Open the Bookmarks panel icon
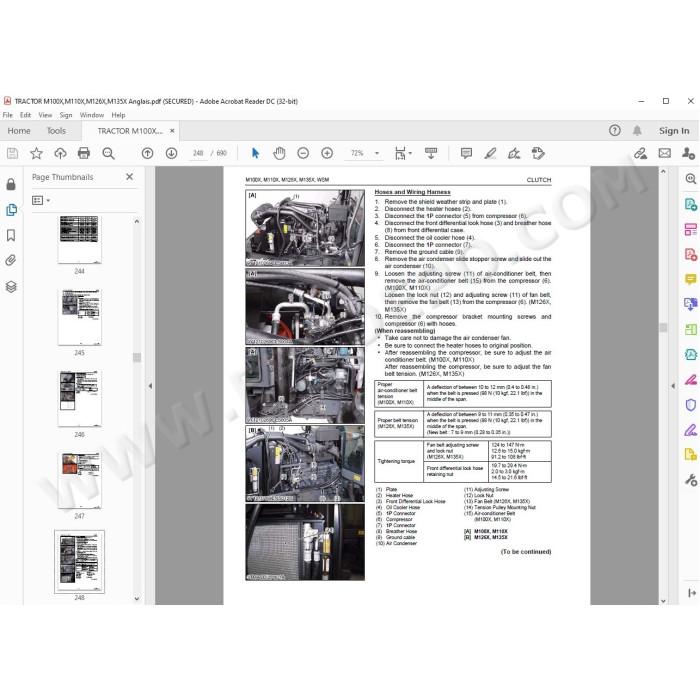Image resolution: width=700 pixels, height=700 pixels. [11, 235]
